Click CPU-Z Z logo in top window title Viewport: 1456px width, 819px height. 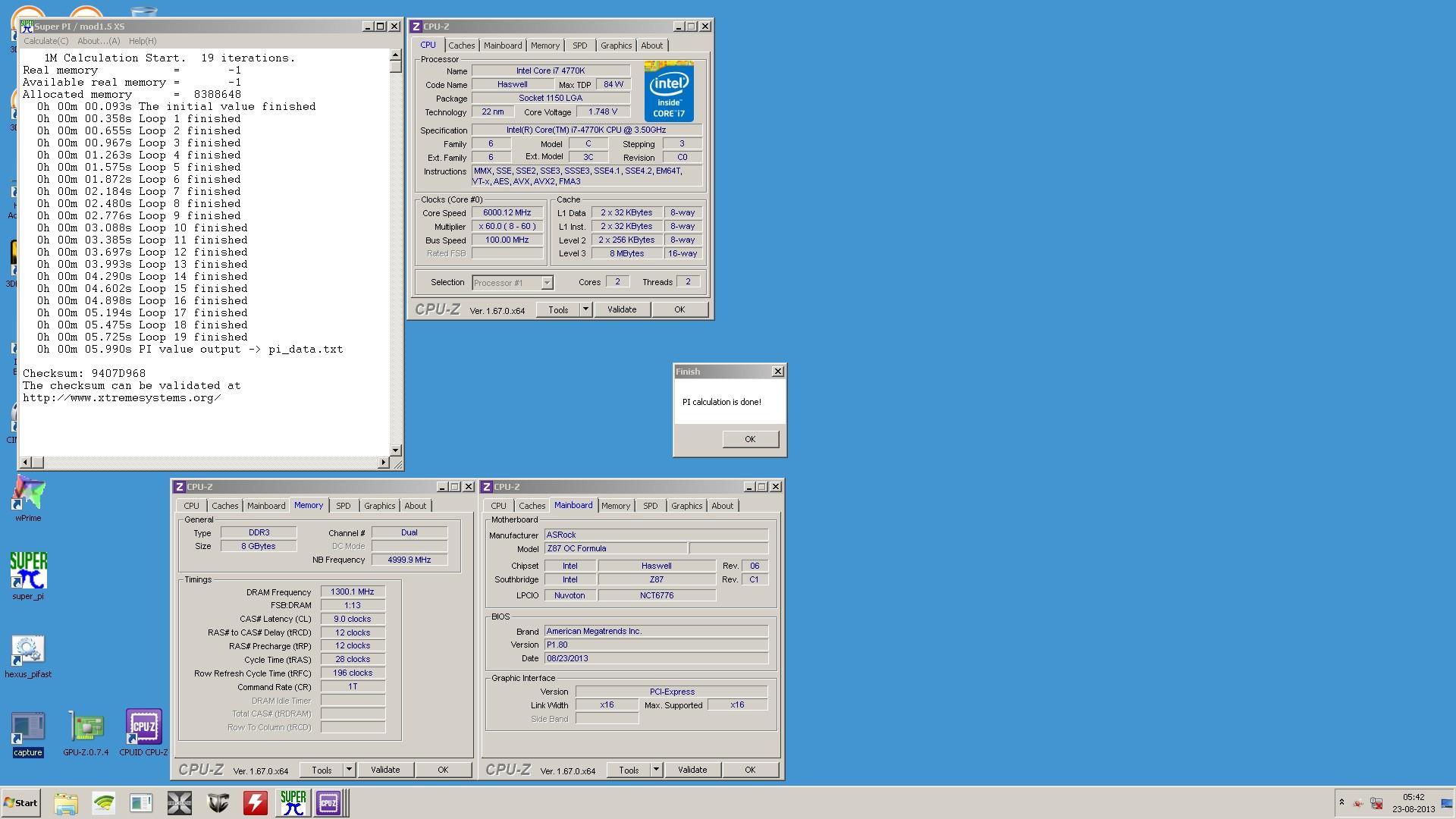(416, 27)
